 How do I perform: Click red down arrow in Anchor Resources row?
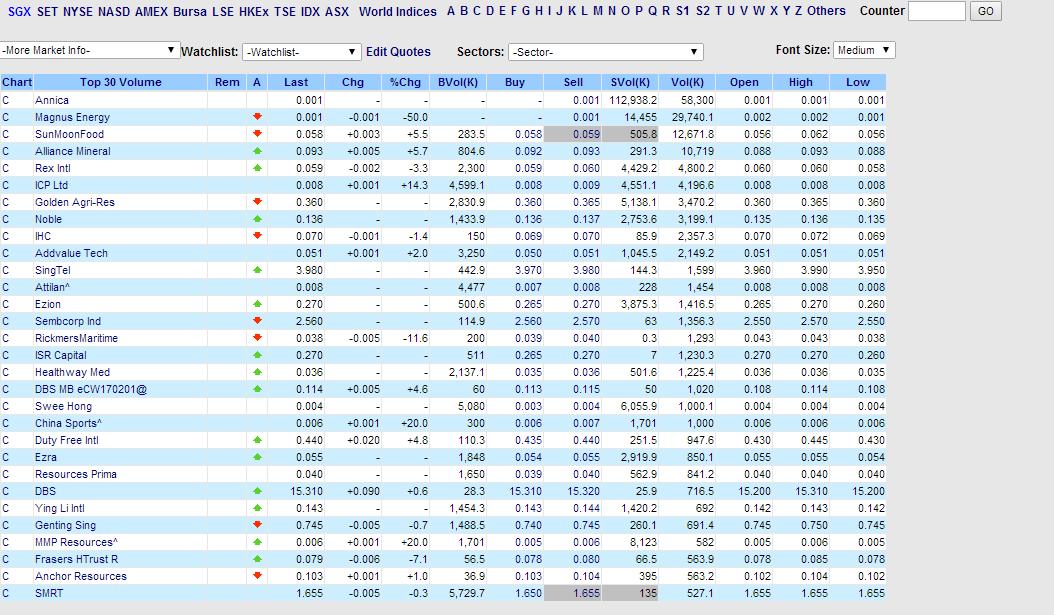(257, 576)
